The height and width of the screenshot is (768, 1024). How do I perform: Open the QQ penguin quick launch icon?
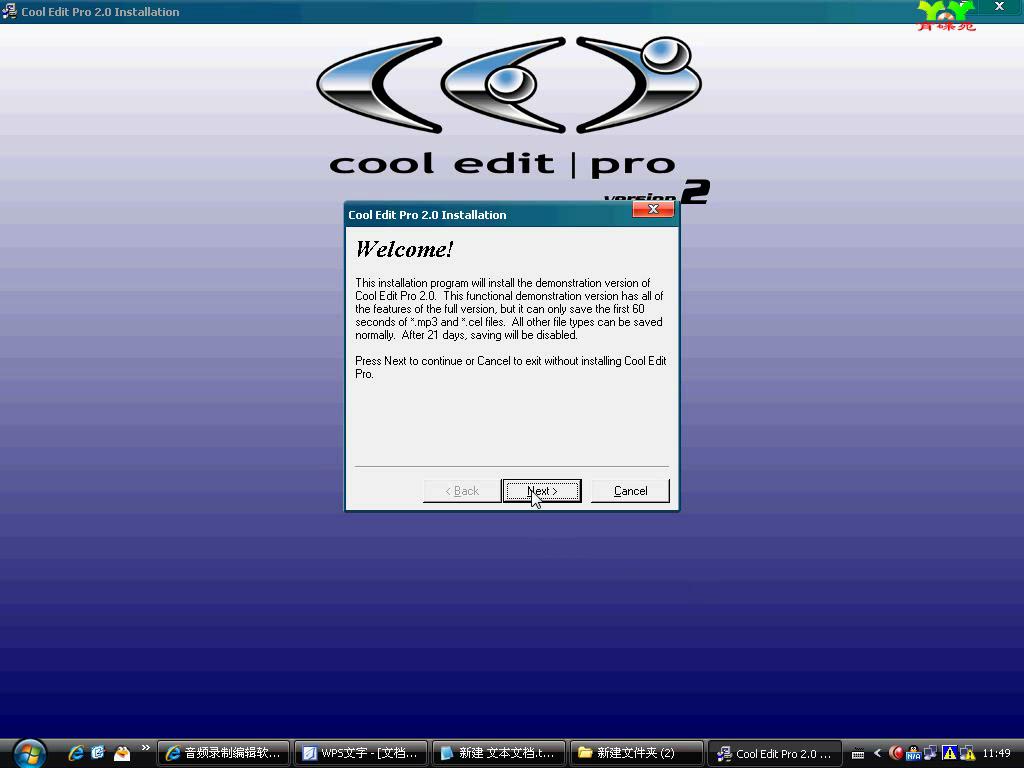pos(122,753)
